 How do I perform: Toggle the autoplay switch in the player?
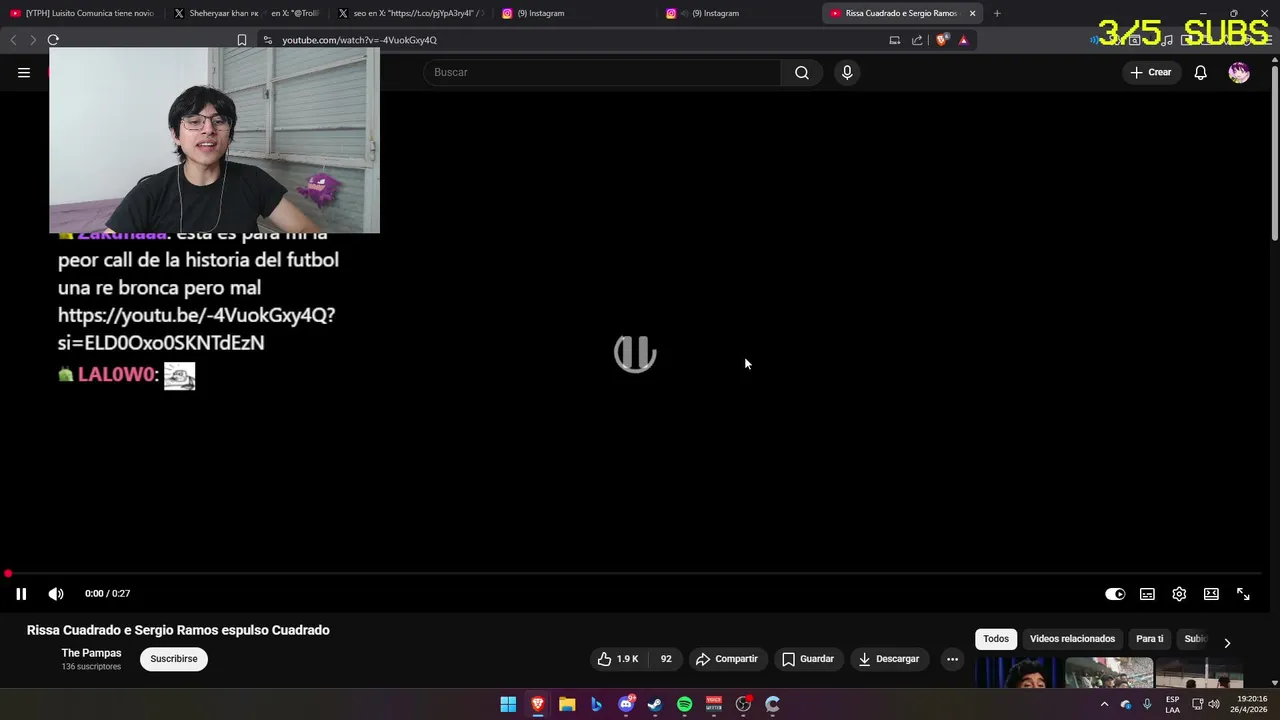[1115, 594]
